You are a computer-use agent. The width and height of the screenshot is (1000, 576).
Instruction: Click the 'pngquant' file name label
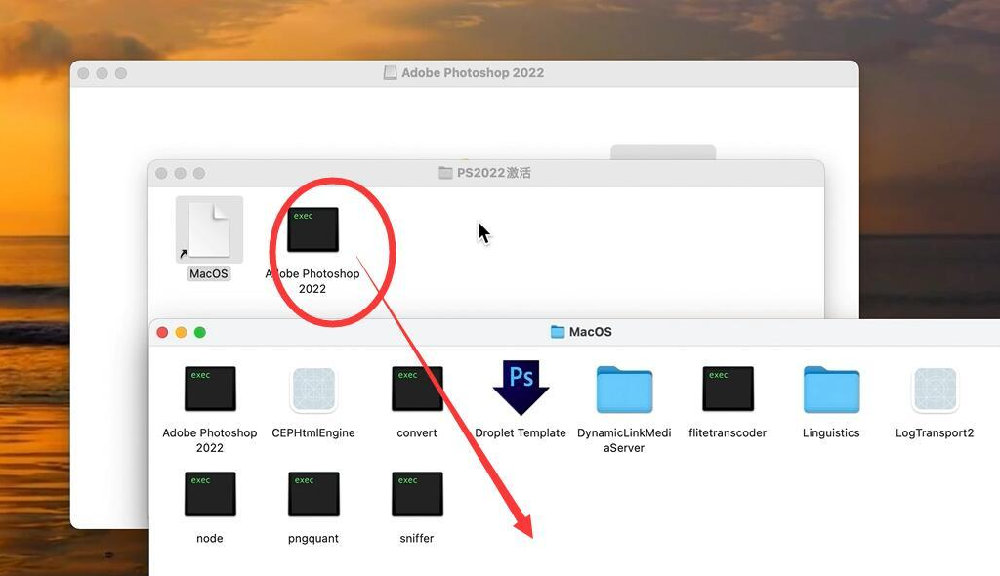313,538
